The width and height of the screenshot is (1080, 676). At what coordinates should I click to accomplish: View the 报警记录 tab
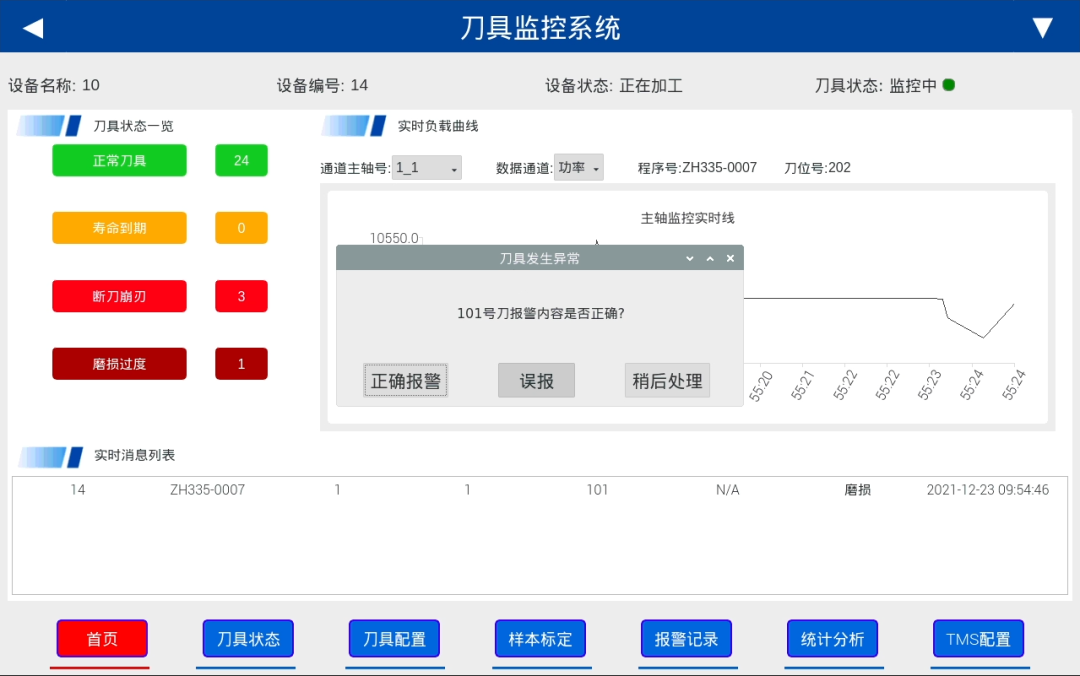[x=686, y=639]
